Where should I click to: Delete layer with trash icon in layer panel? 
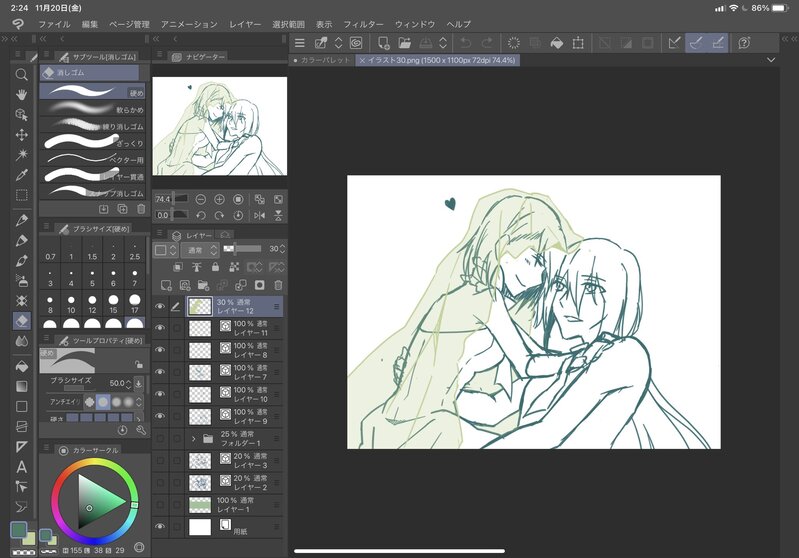[278, 285]
